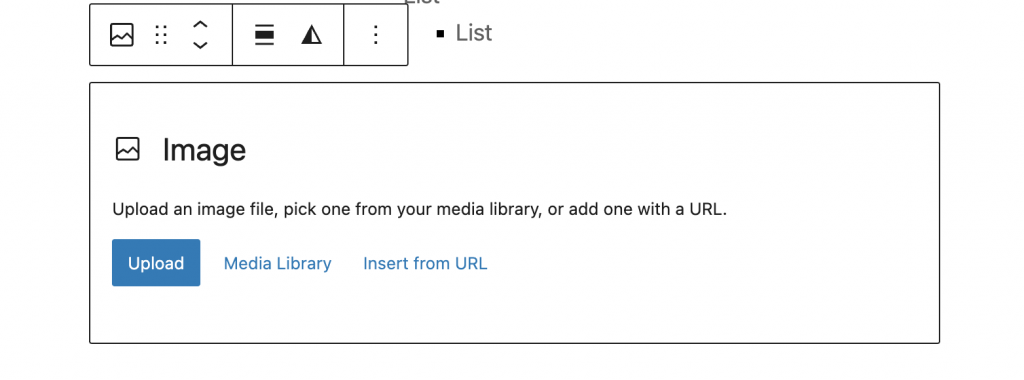Screen dimensions: 1024x380
Task: Click the Image heading in the placeholder
Action: point(204,150)
